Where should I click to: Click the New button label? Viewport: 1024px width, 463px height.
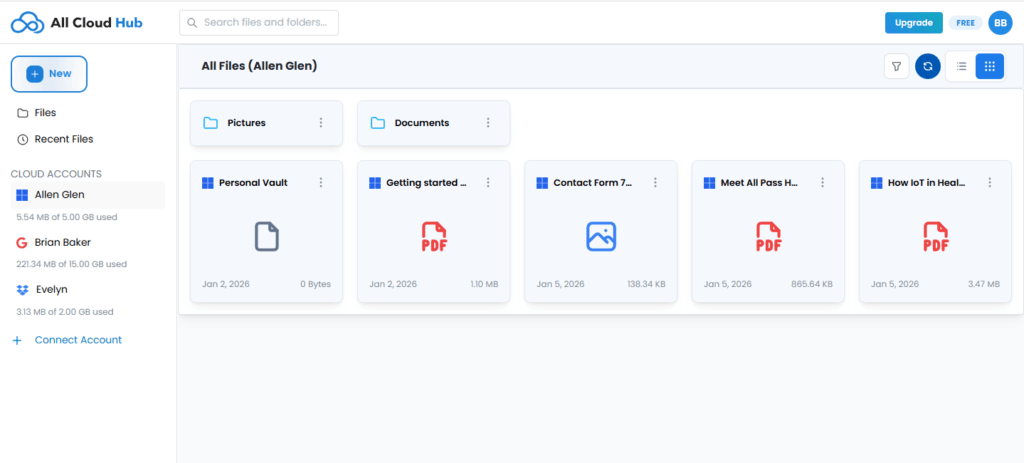[x=60, y=74]
